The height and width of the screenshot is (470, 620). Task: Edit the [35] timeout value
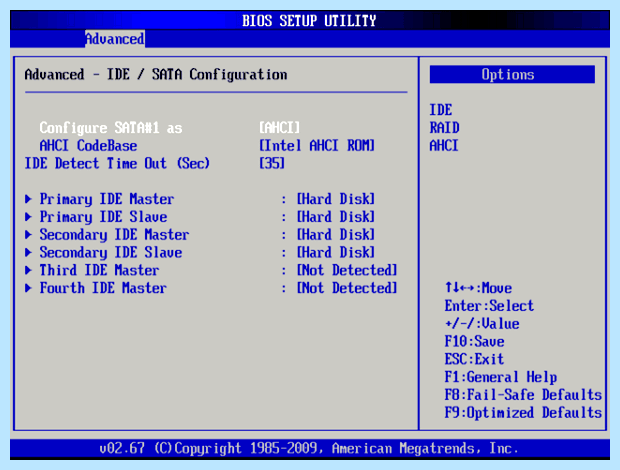[272, 163]
